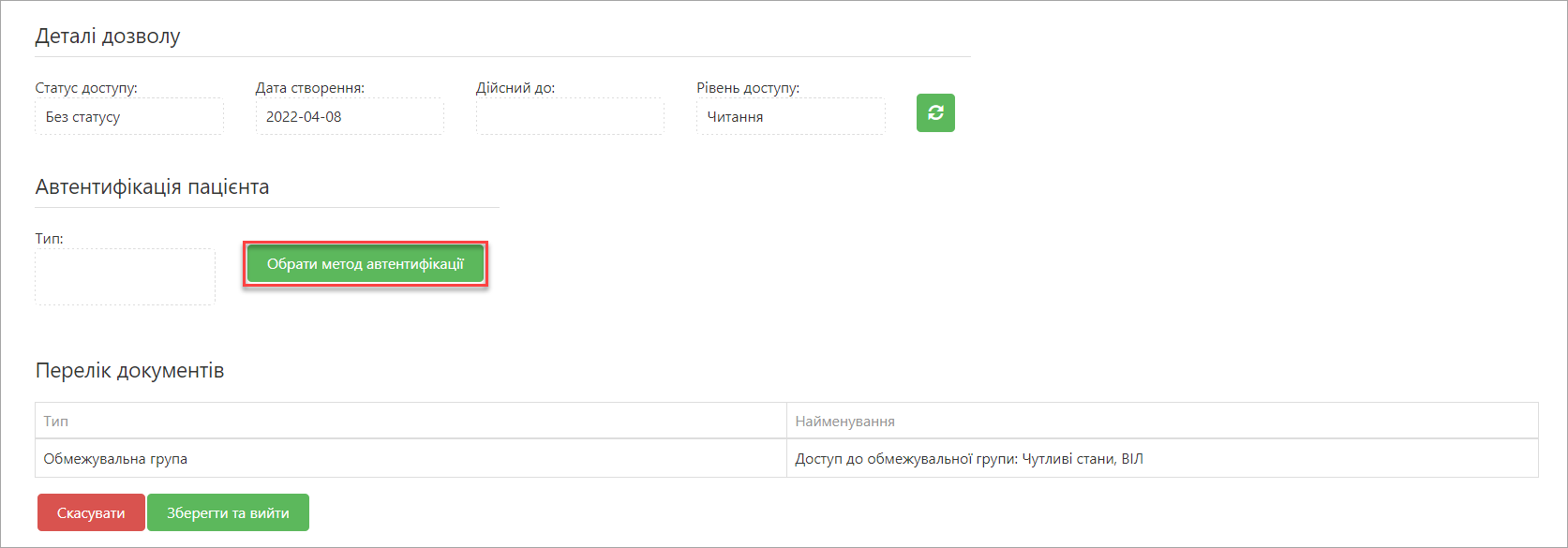Select the Обмежувальна група table cell

pyautogui.click(x=411, y=458)
